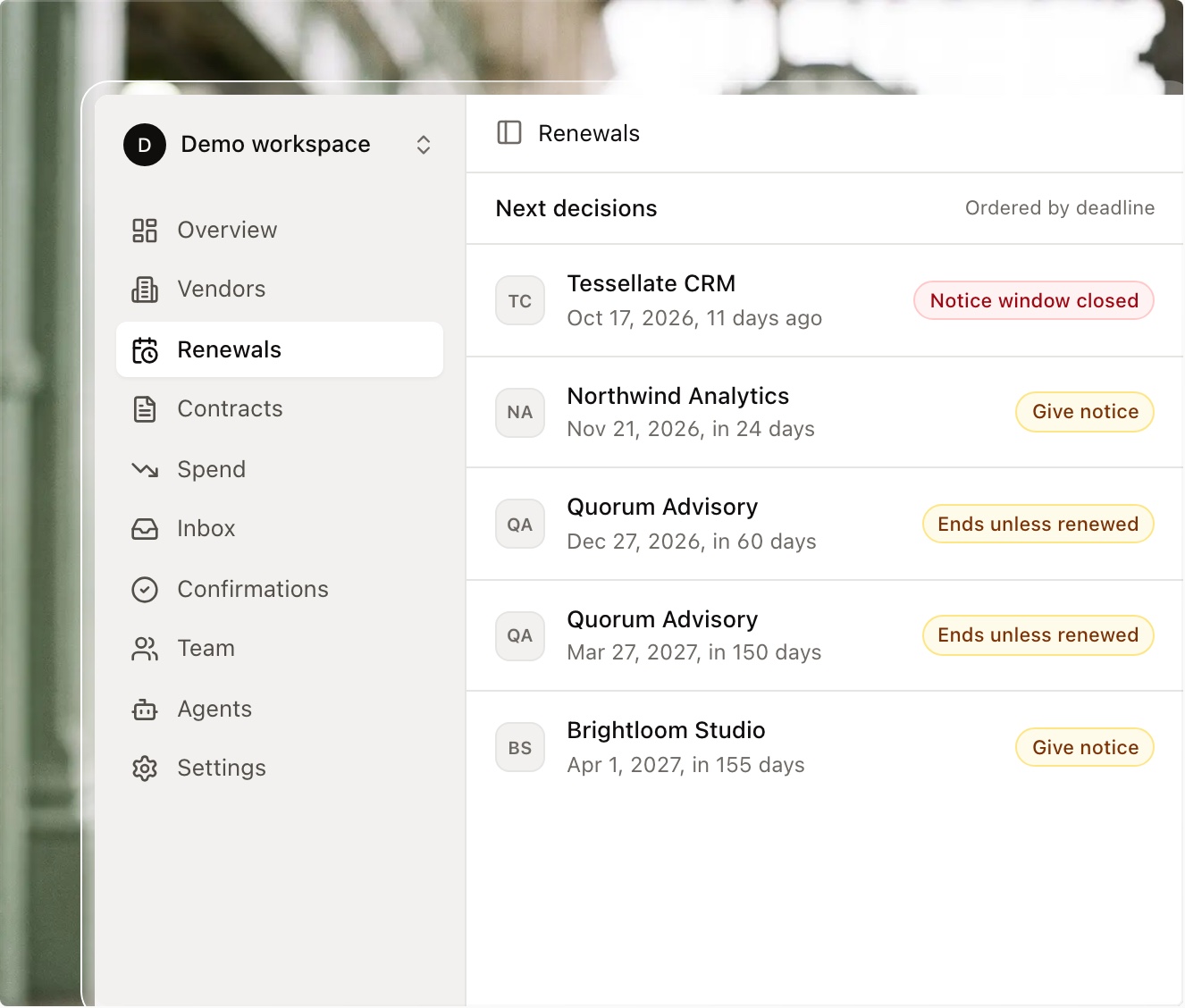Screen dimensions: 1185x1008
Task: Toggle the sidebar panel icon beside Renewals
Action: [x=509, y=133]
